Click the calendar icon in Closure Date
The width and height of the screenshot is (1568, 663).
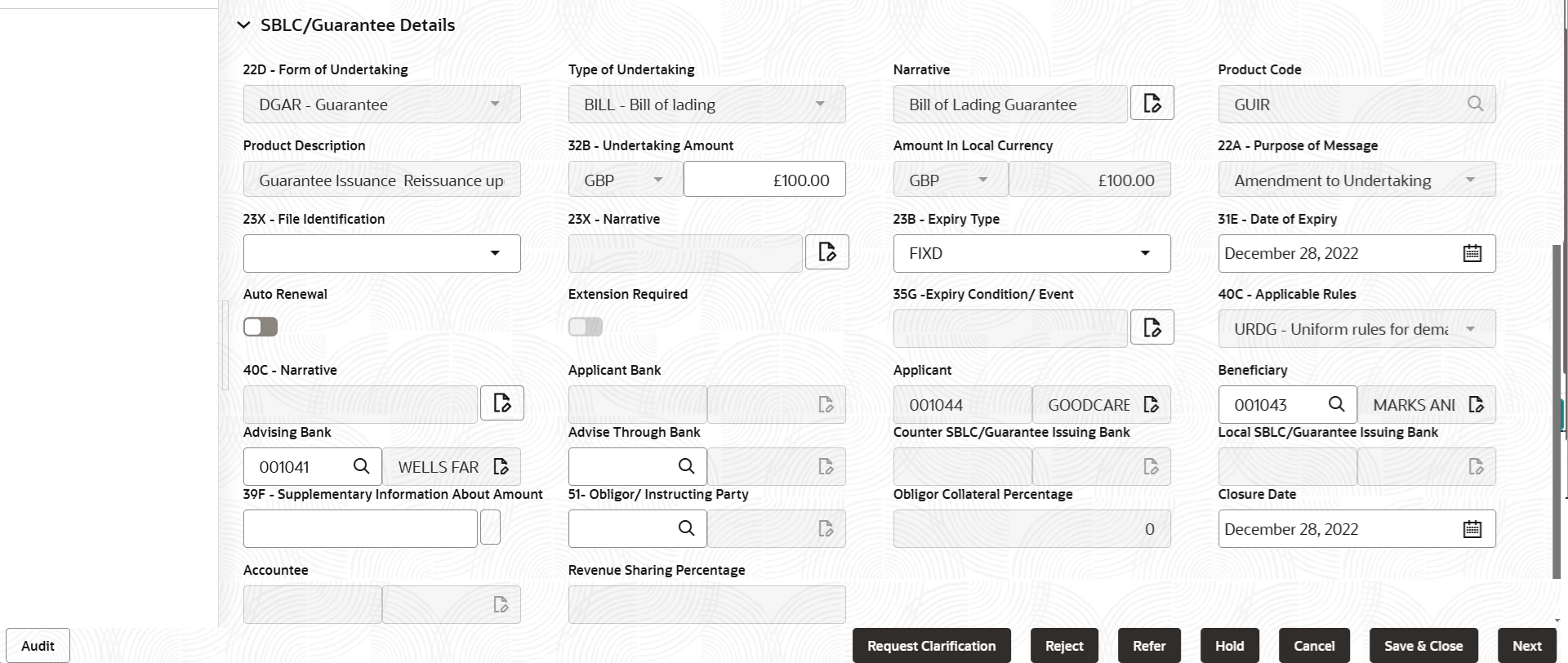click(x=1472, y=529)
